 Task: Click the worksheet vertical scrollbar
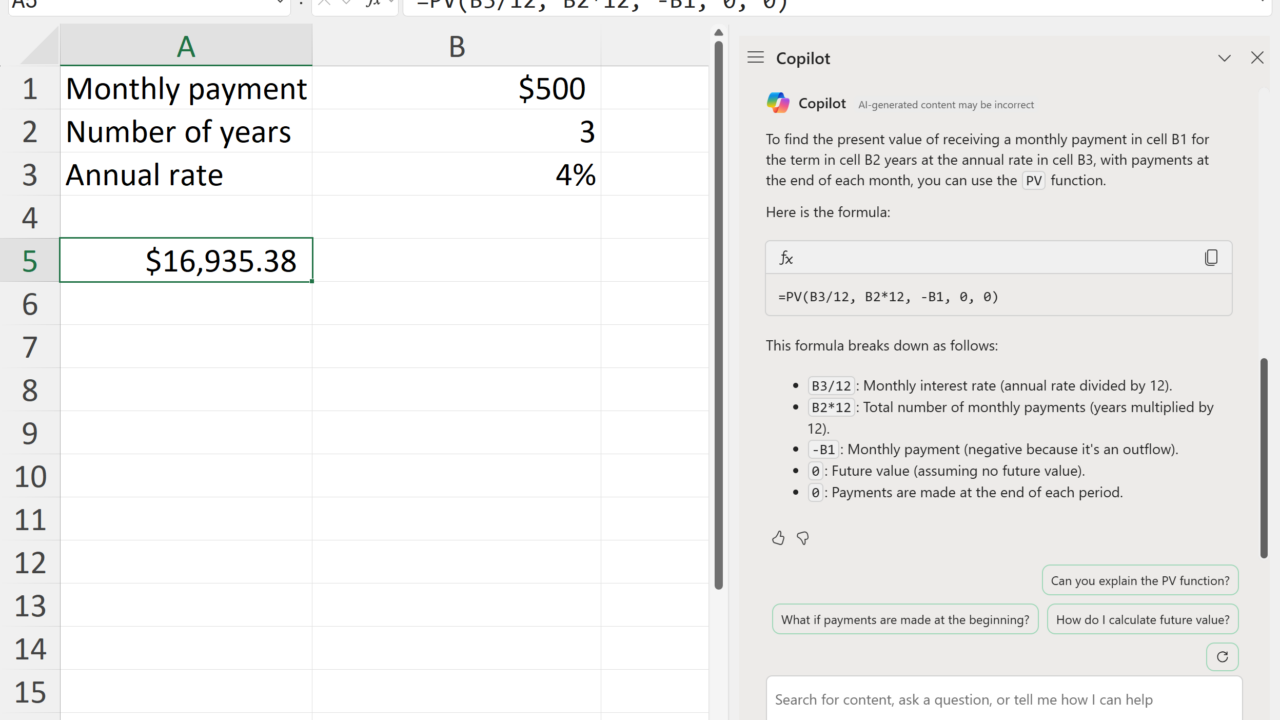coord(718,315)
